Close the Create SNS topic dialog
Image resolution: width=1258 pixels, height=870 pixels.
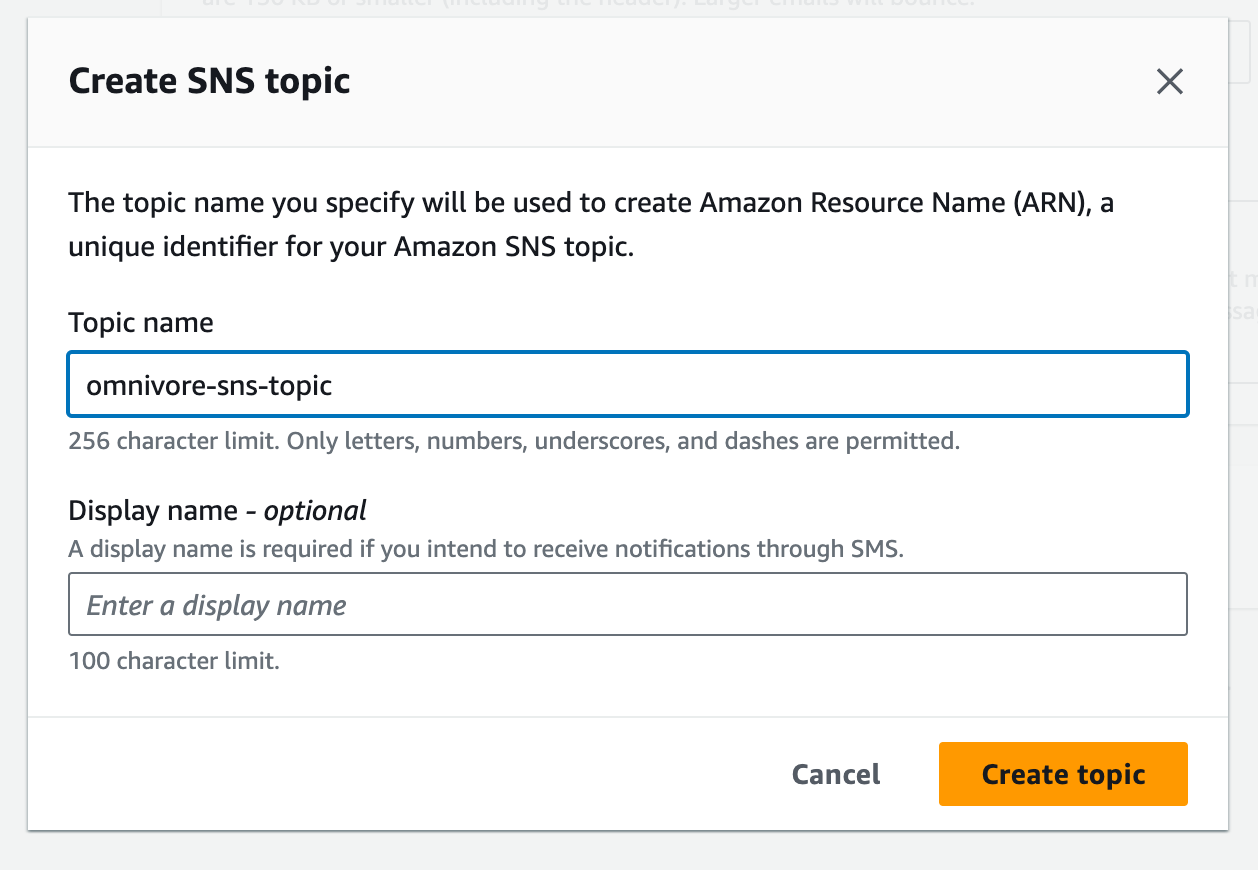click(x=1169, y=82)
